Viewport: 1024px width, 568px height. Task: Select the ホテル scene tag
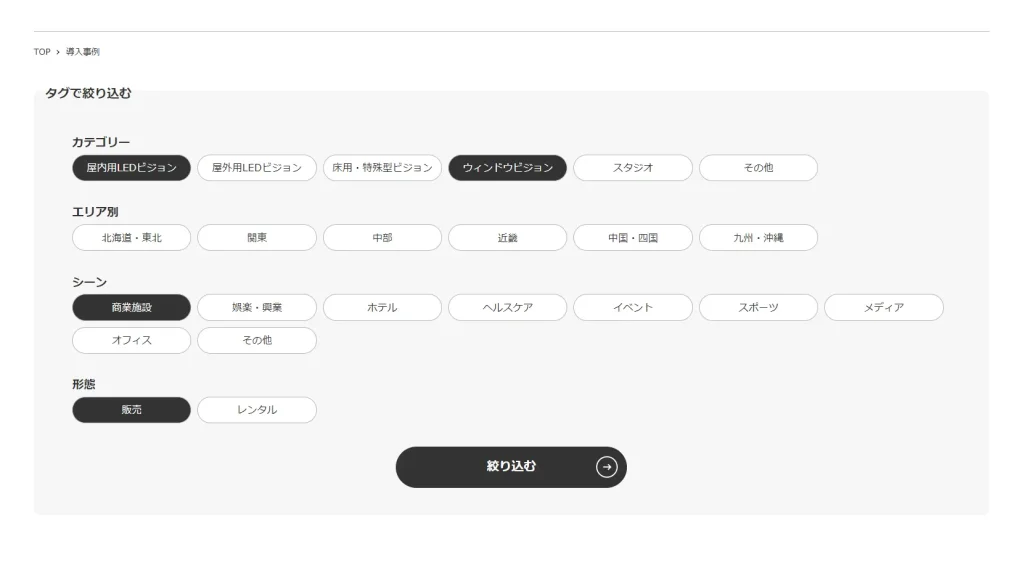coord(382,308)
